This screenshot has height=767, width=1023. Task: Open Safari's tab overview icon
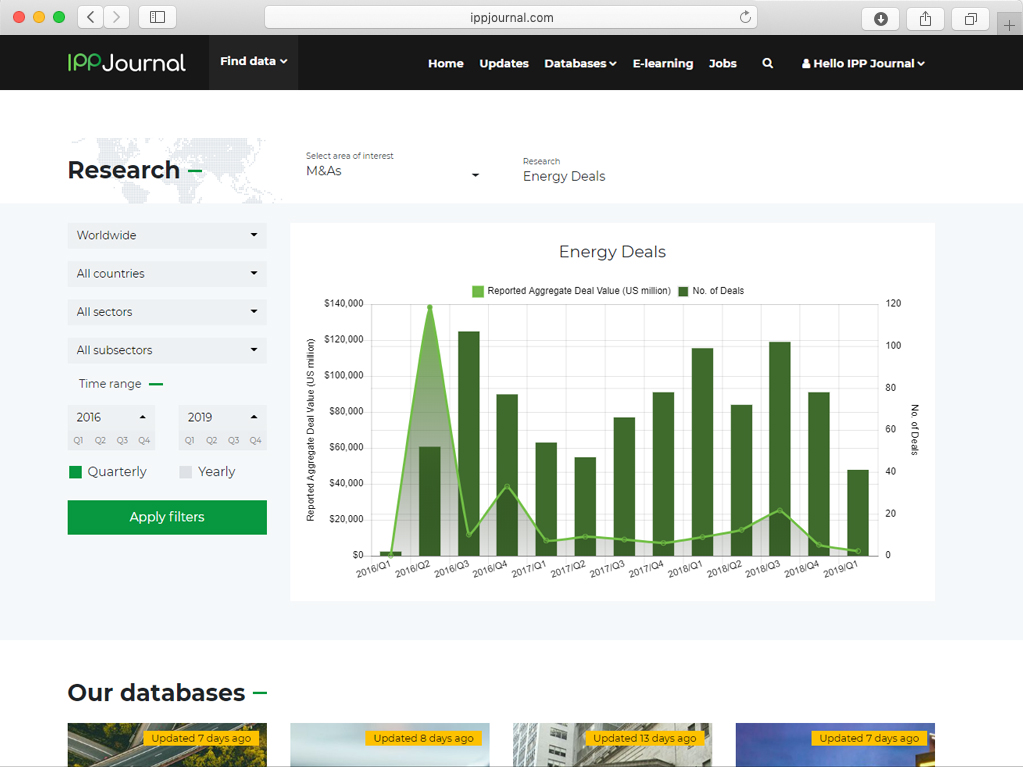point(970,18)
